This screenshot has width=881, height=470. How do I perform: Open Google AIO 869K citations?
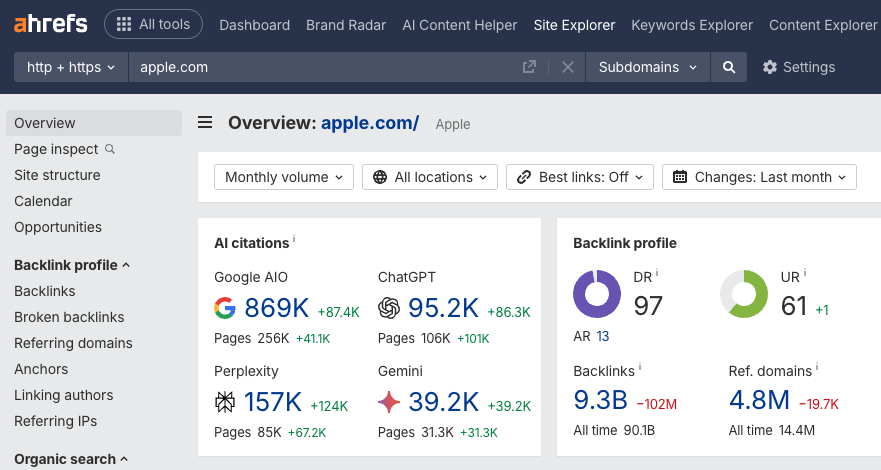[276, 308]
